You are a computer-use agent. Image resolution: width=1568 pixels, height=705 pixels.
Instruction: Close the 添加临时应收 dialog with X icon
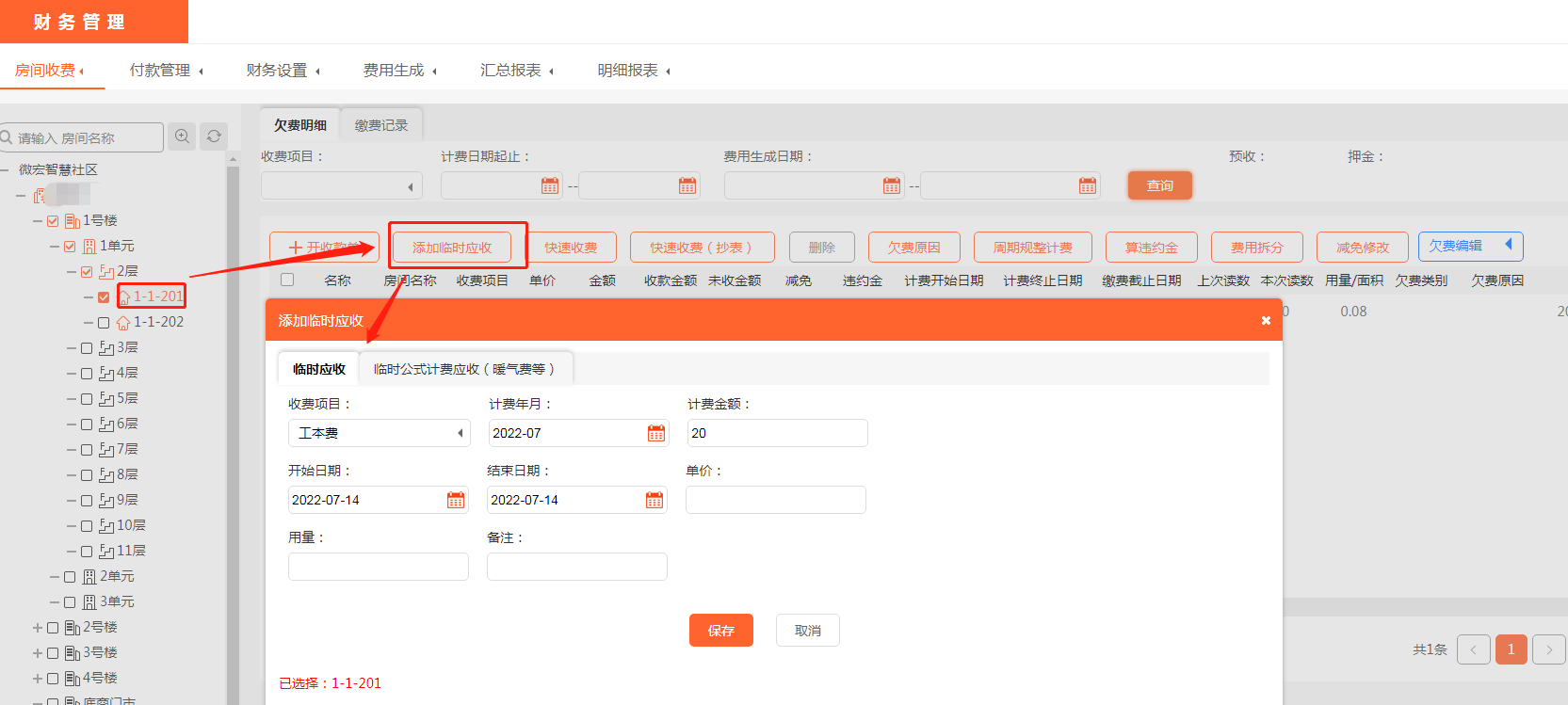coord(1266,321)
